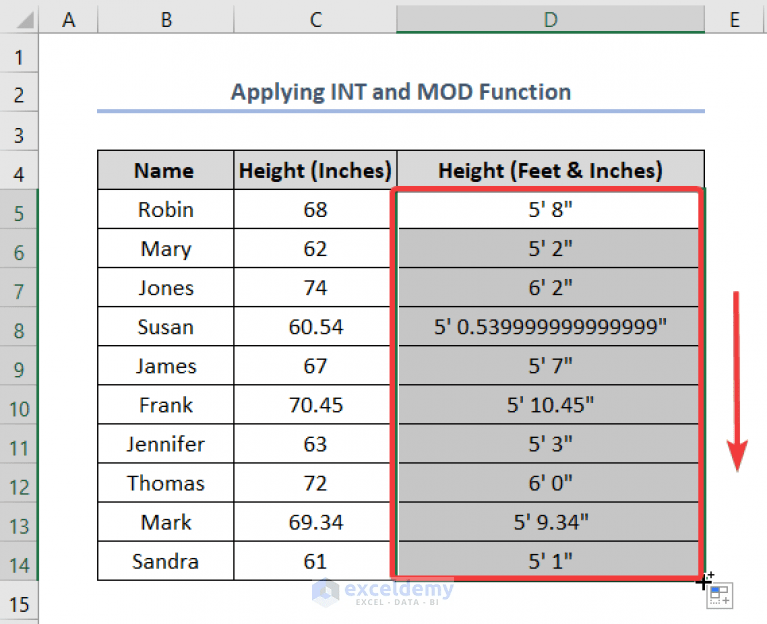Select the result cell 5' 3"

[x=551, y=444]
